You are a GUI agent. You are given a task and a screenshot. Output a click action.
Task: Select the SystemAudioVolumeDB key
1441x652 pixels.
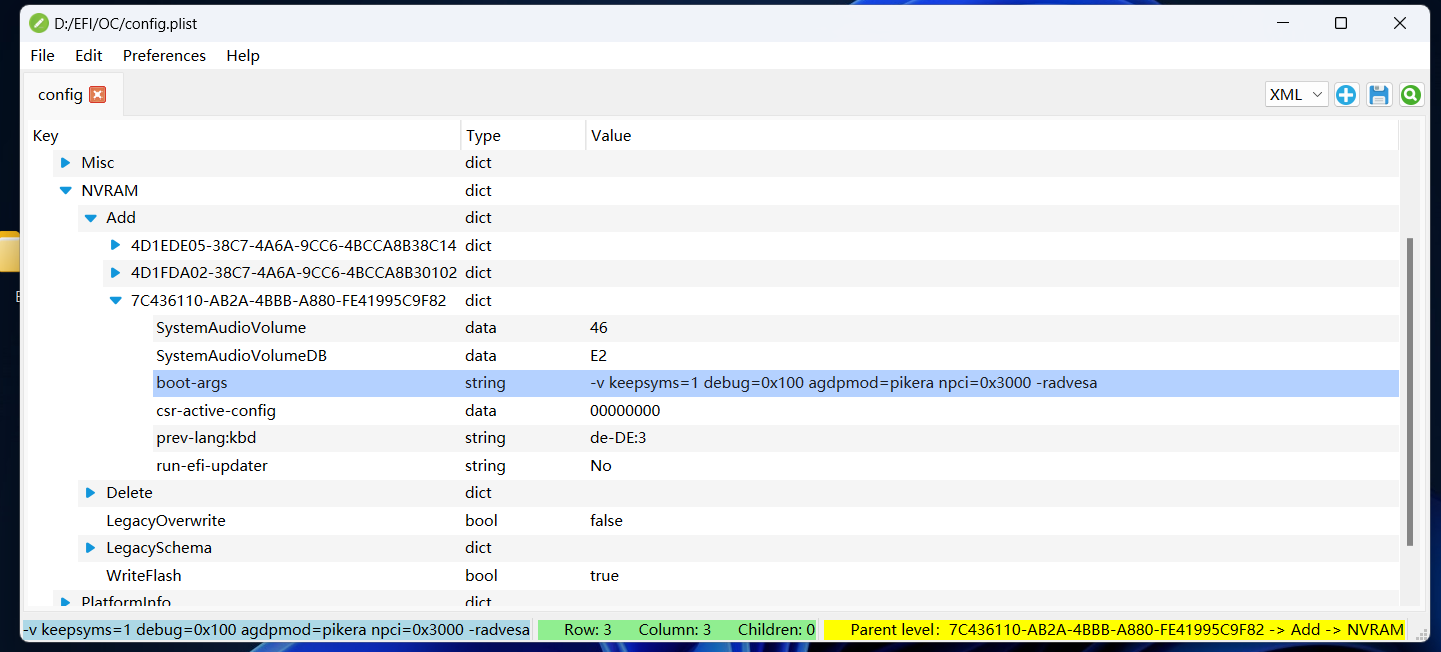(241, 355)
